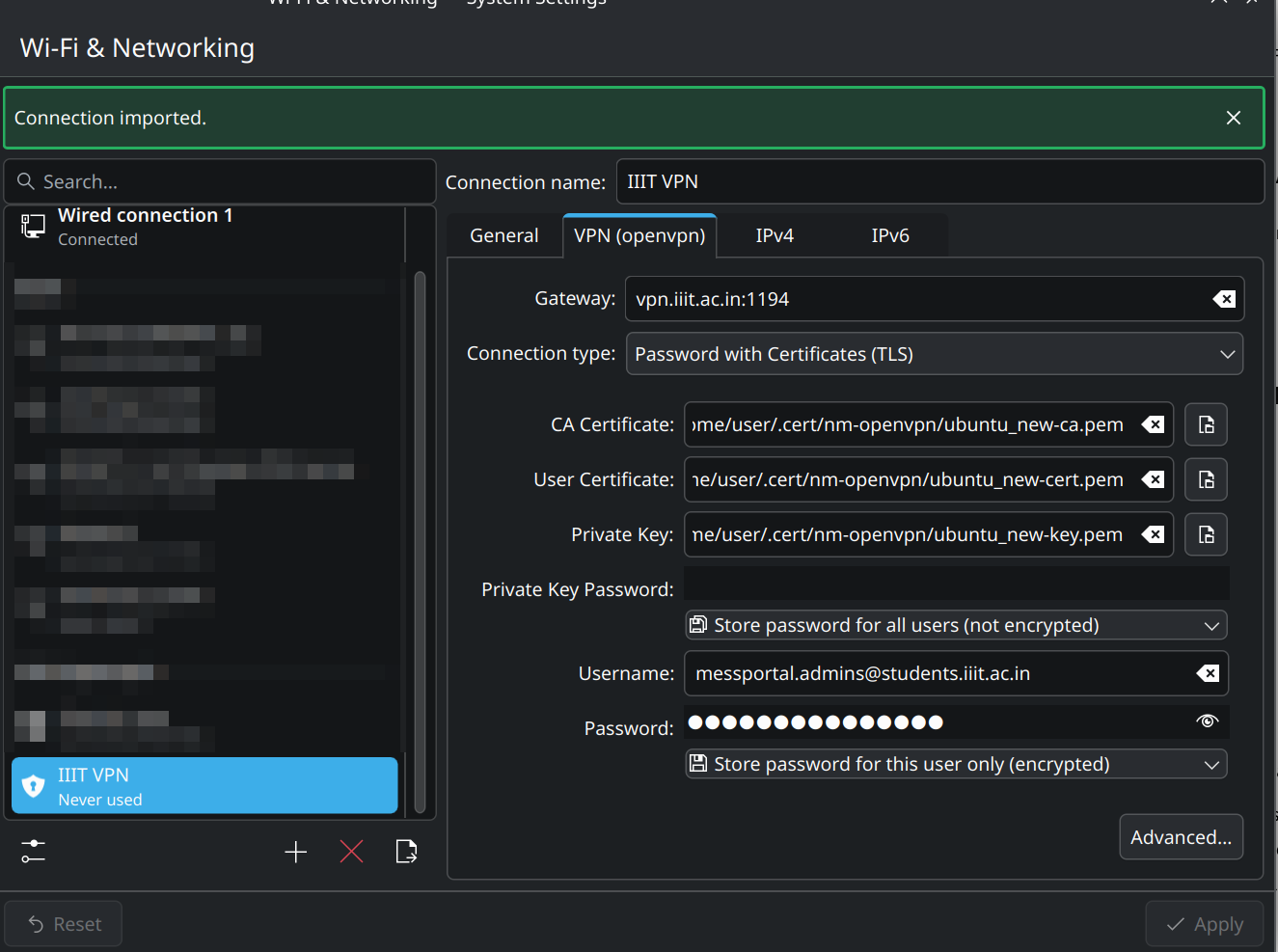
Task: Click the Apply button
Action: coord(1204,924)
